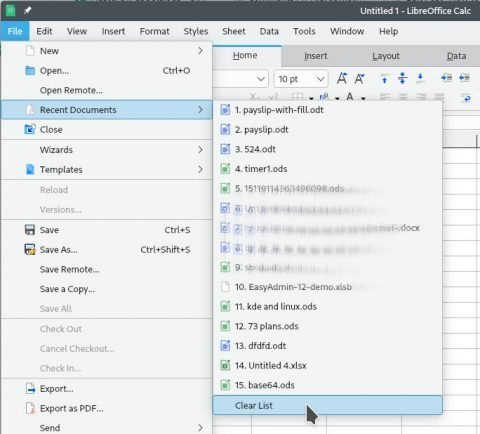This screenshot has height=434, width=480.
Task: Click the document icon next to dfdfd.odt
Action: pyautogui.click(x=225, y=346)
